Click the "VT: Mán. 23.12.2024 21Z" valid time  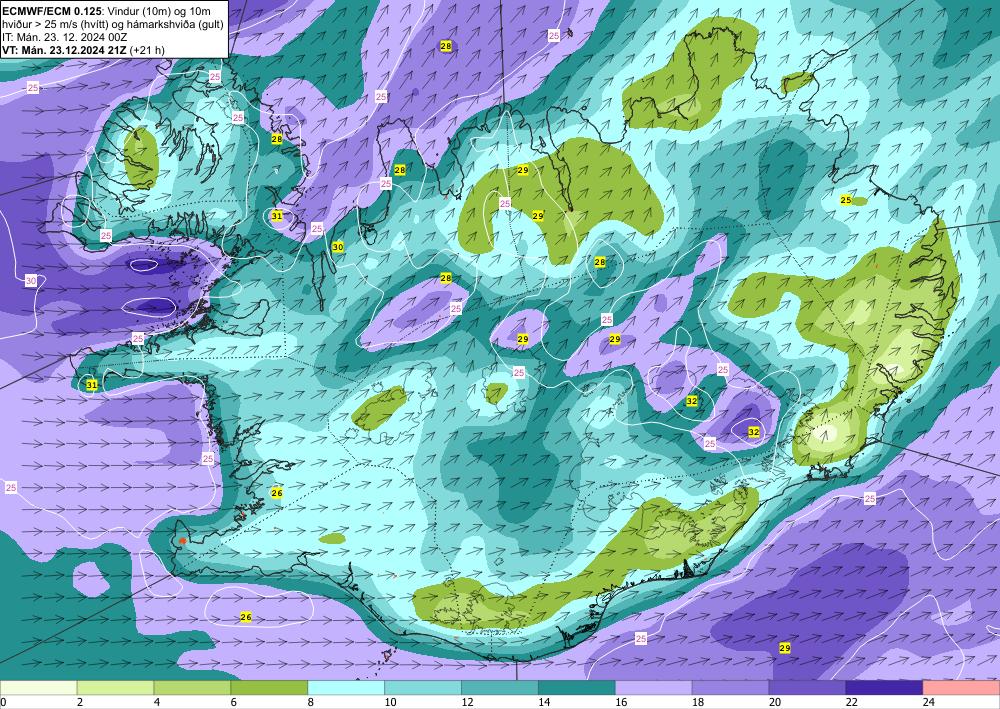click(x=64, y=50)
